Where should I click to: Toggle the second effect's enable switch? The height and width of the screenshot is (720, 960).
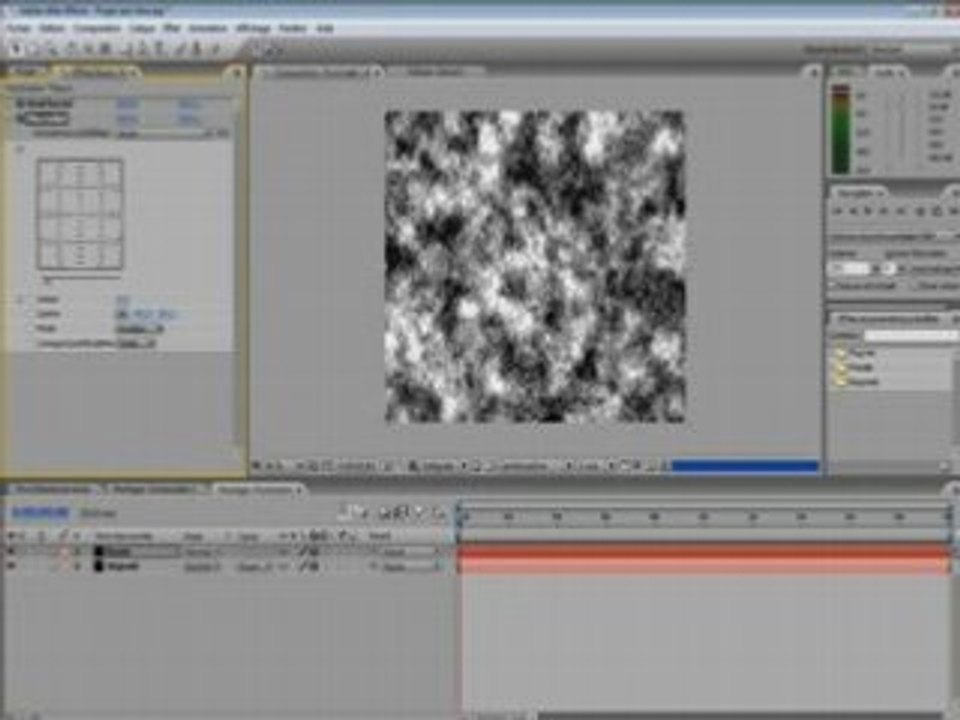[x=20, y=118]
